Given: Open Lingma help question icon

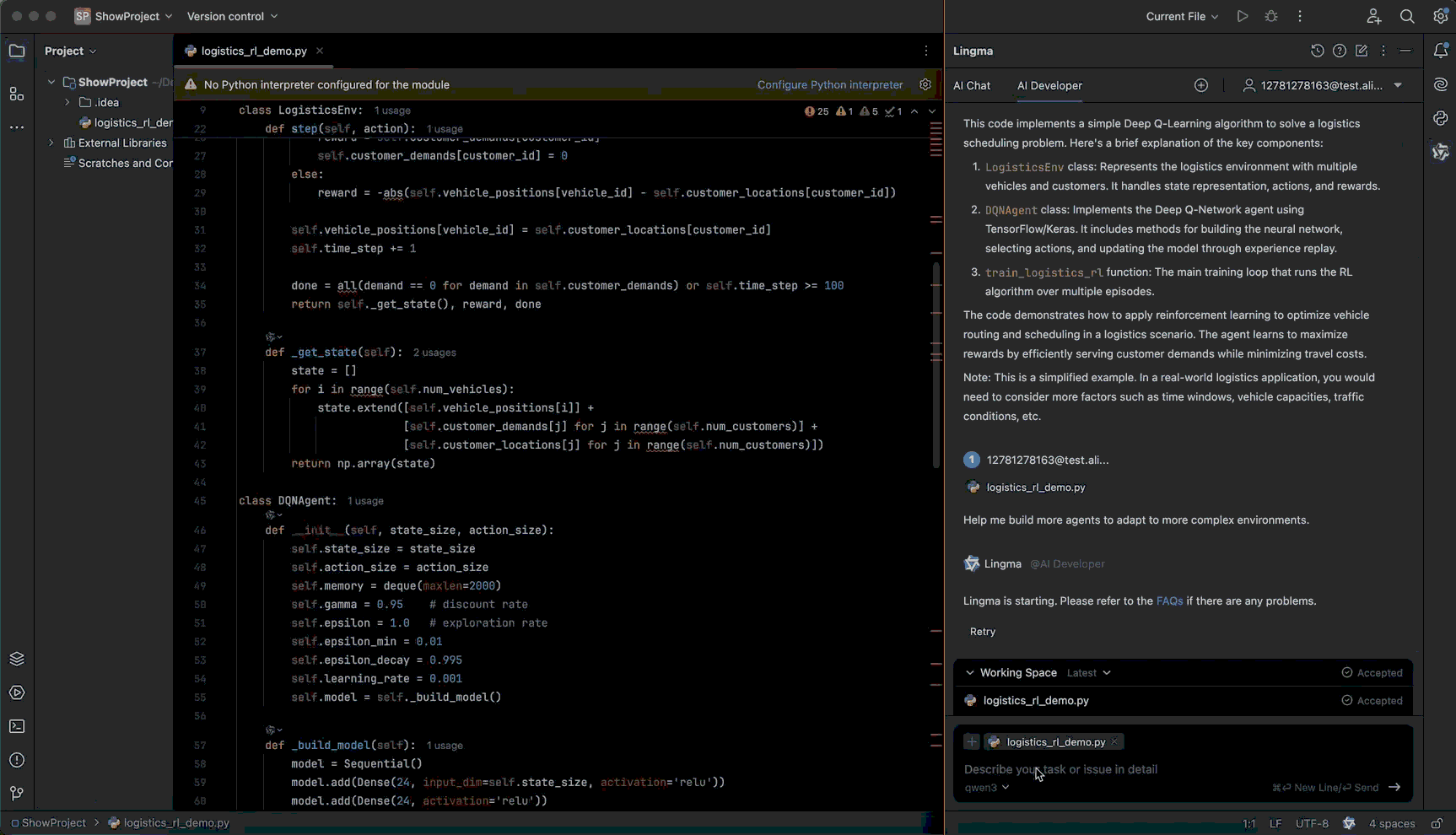Looking at the screenshot, I should tap(1340, 51).
